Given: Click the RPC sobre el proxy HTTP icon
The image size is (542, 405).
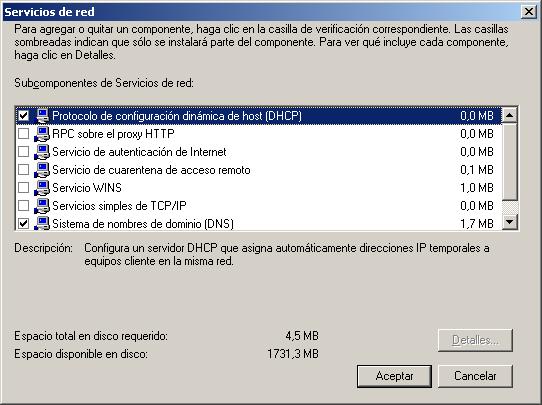Looking at the screenshot, I should pos(42,134).
